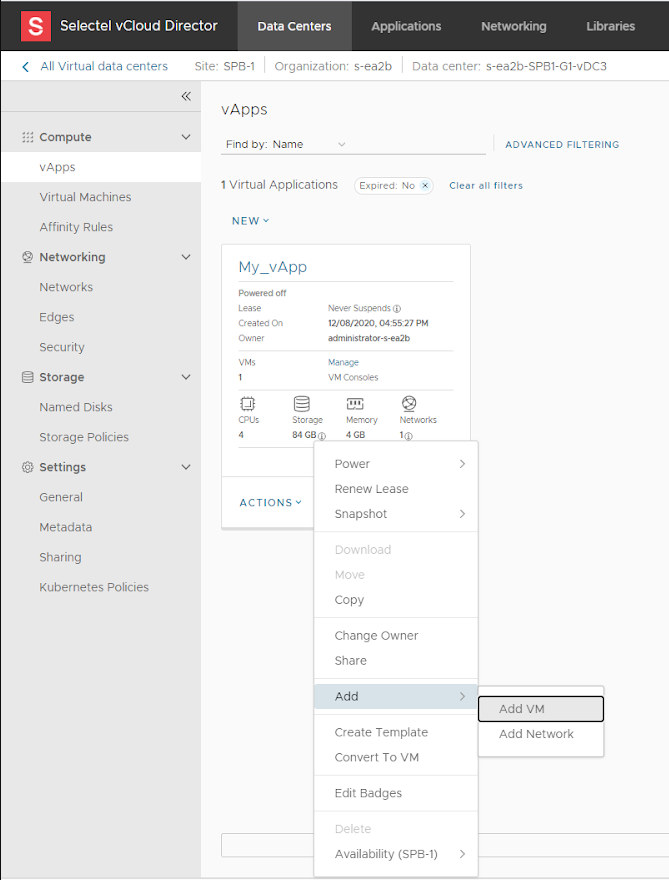Expand the Availability (SPB-1) submenu
Viewport: 669px width, 880px height.
[396, 854]
